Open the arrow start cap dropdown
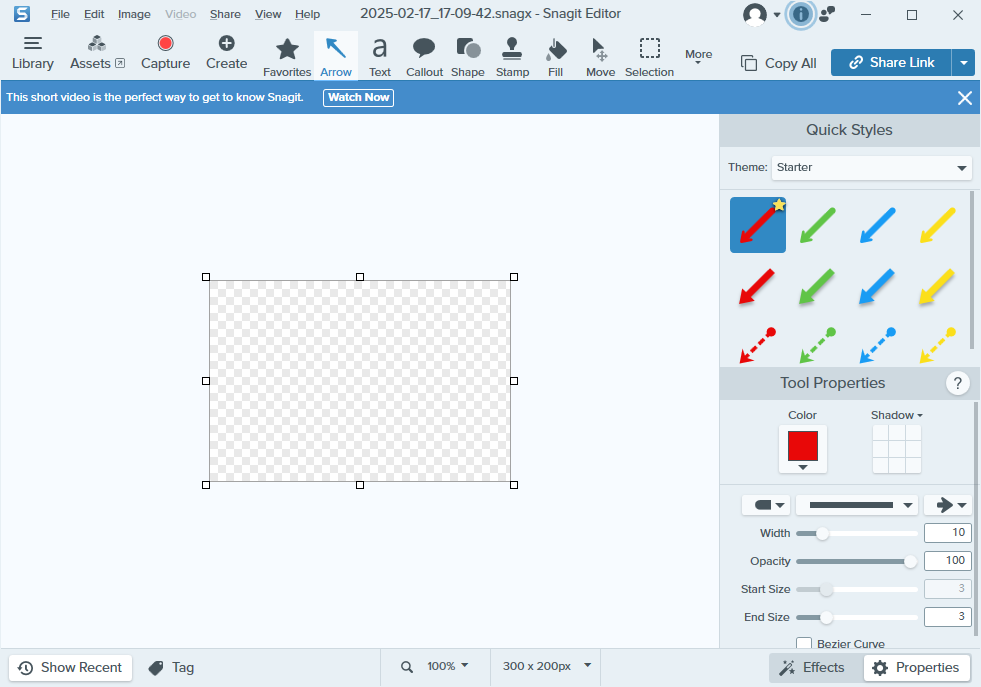Screen dimensions: 981x687 (x=766, y=505)
